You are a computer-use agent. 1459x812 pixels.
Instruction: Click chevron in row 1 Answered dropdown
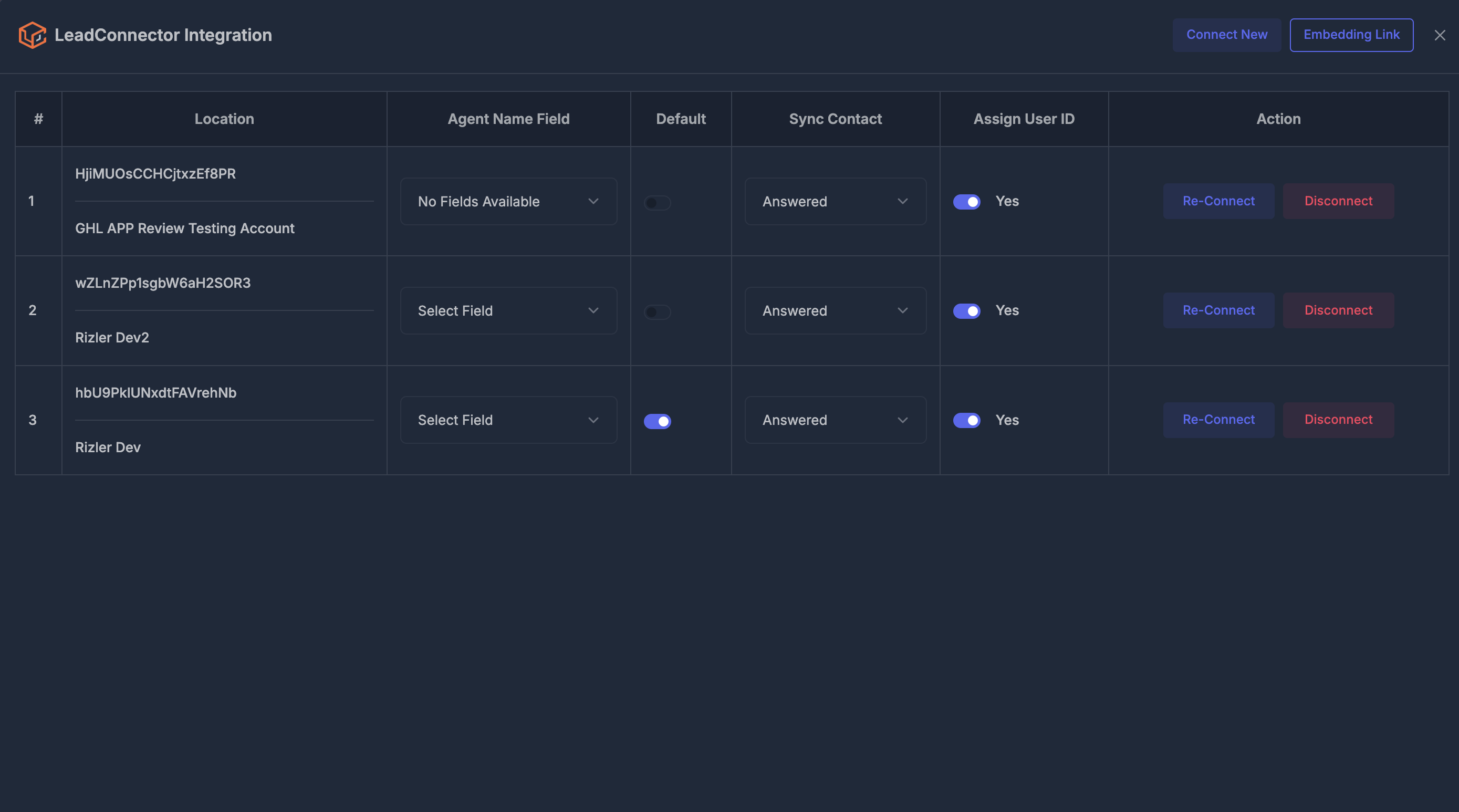pyautogui.click(x=903, y=202)
